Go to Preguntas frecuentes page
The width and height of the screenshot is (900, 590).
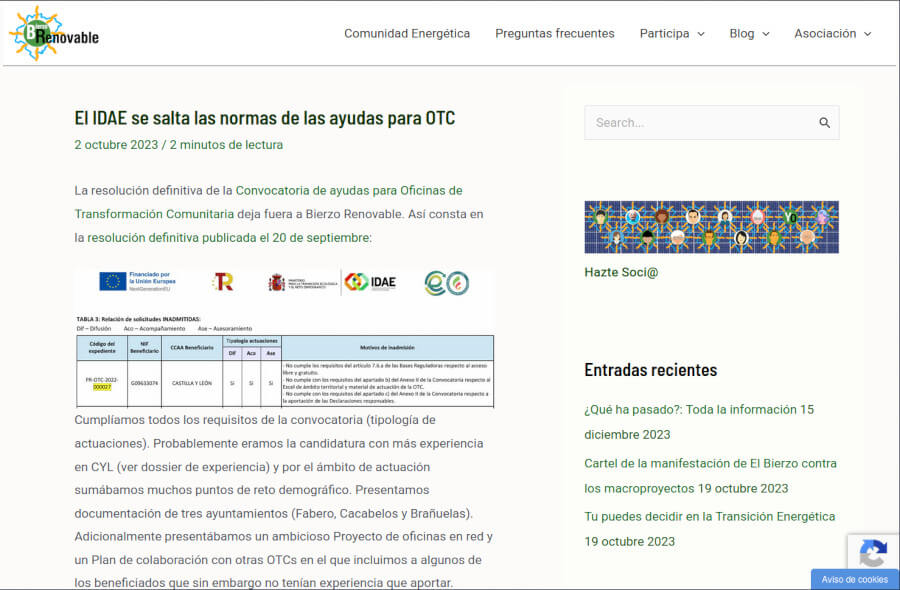coord(555,33)
